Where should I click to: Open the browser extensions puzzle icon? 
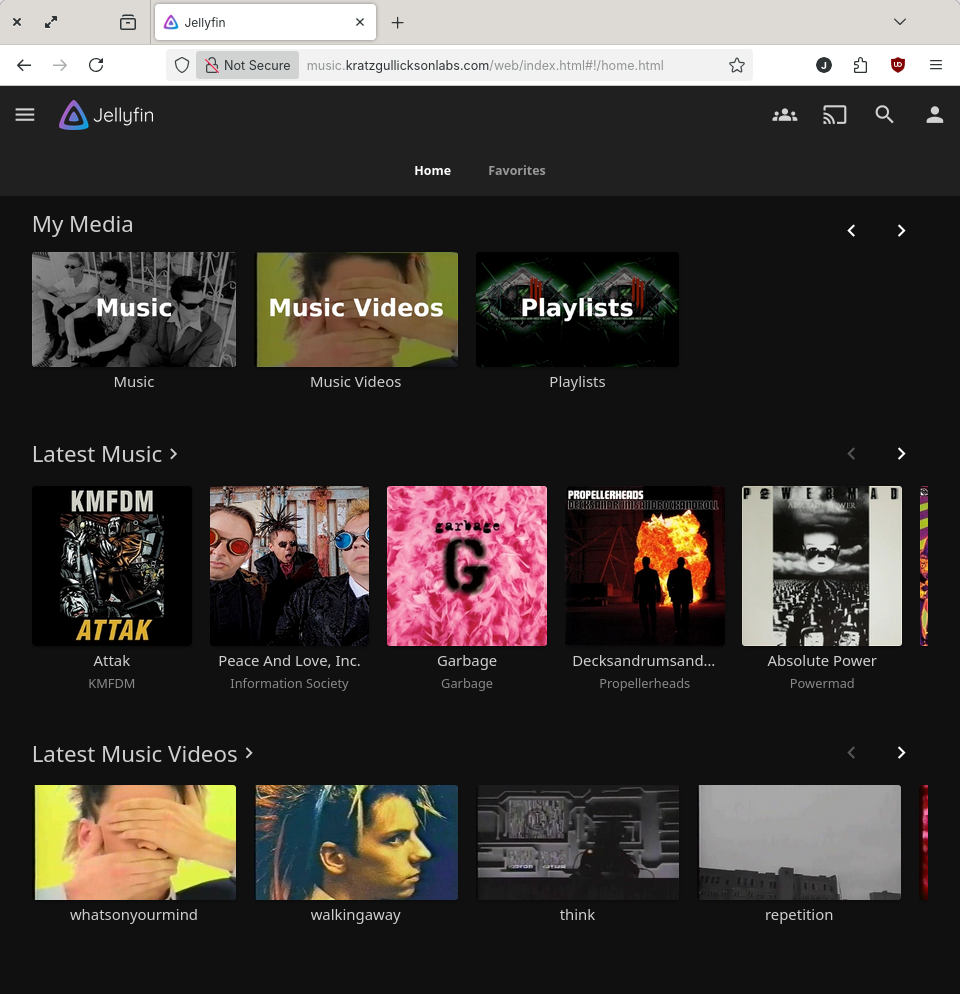pos(860,65)
